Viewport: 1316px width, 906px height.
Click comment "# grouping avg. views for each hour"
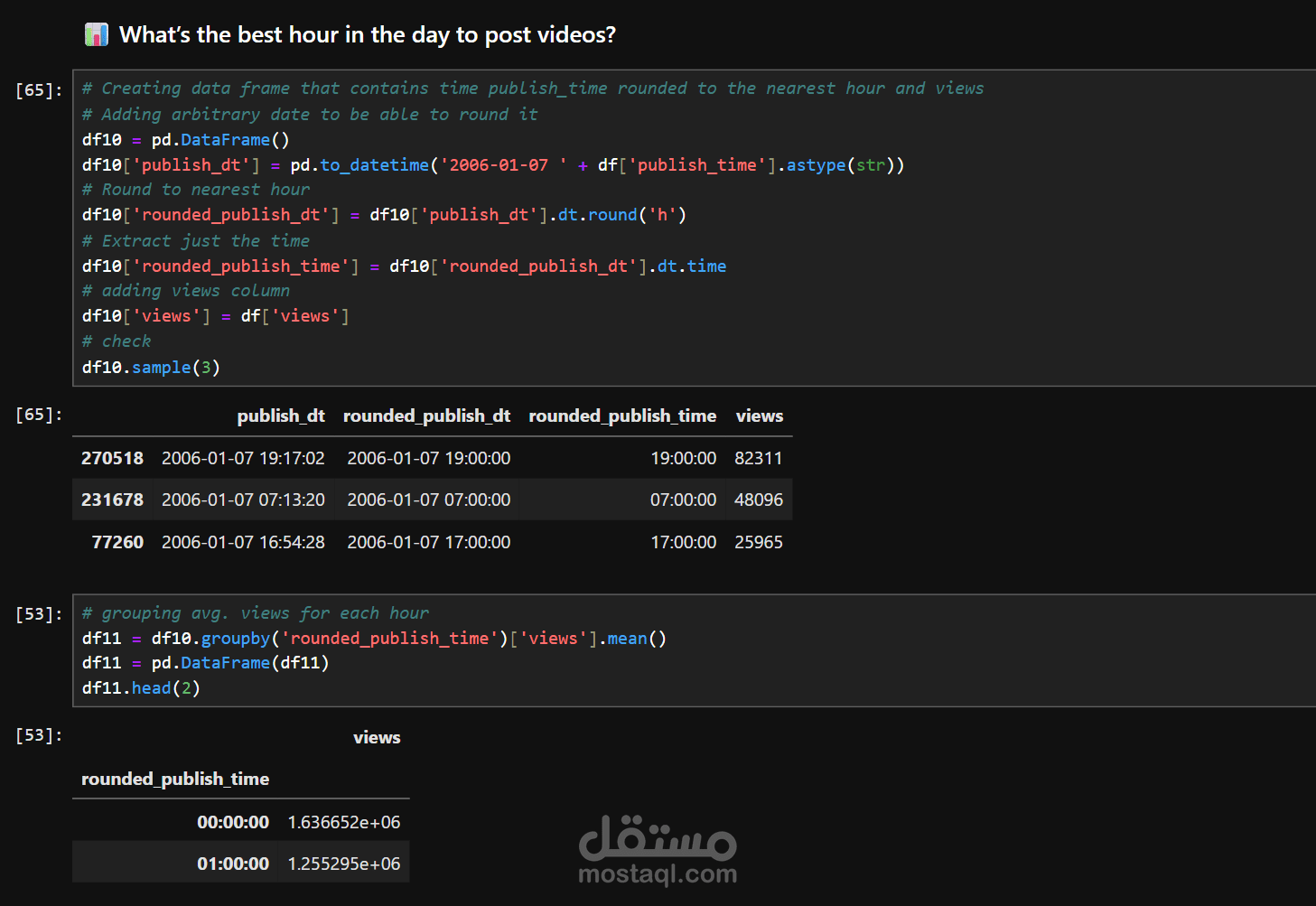point(256,613)
